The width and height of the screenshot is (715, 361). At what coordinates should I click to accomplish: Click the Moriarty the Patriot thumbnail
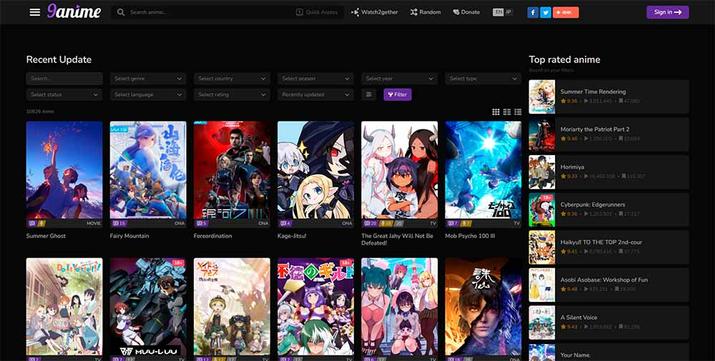tap(542, 134)
